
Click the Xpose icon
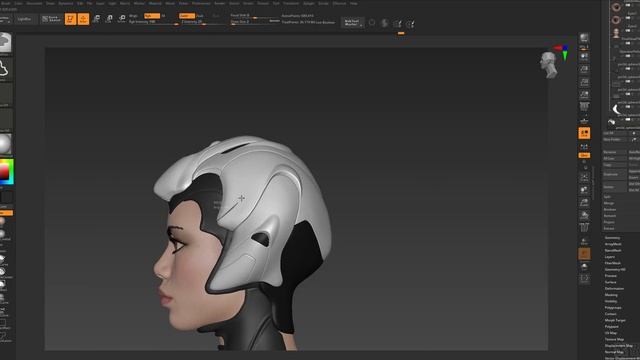[584, 279]
